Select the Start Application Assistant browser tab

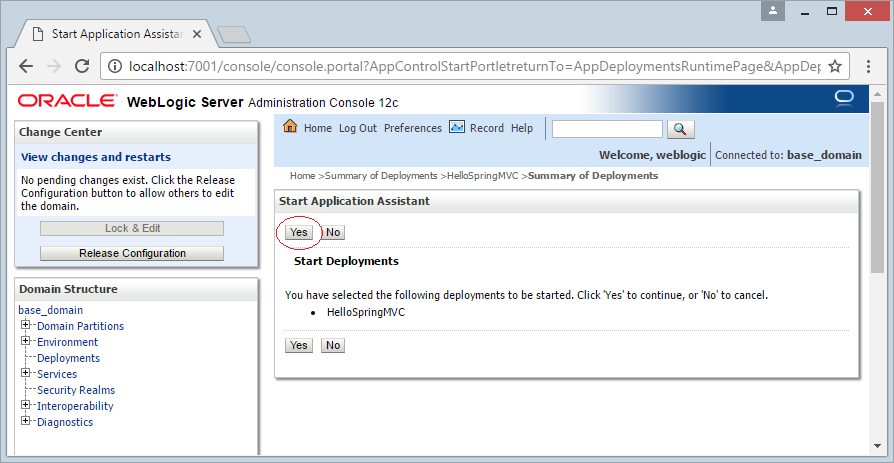coord(116,34)
